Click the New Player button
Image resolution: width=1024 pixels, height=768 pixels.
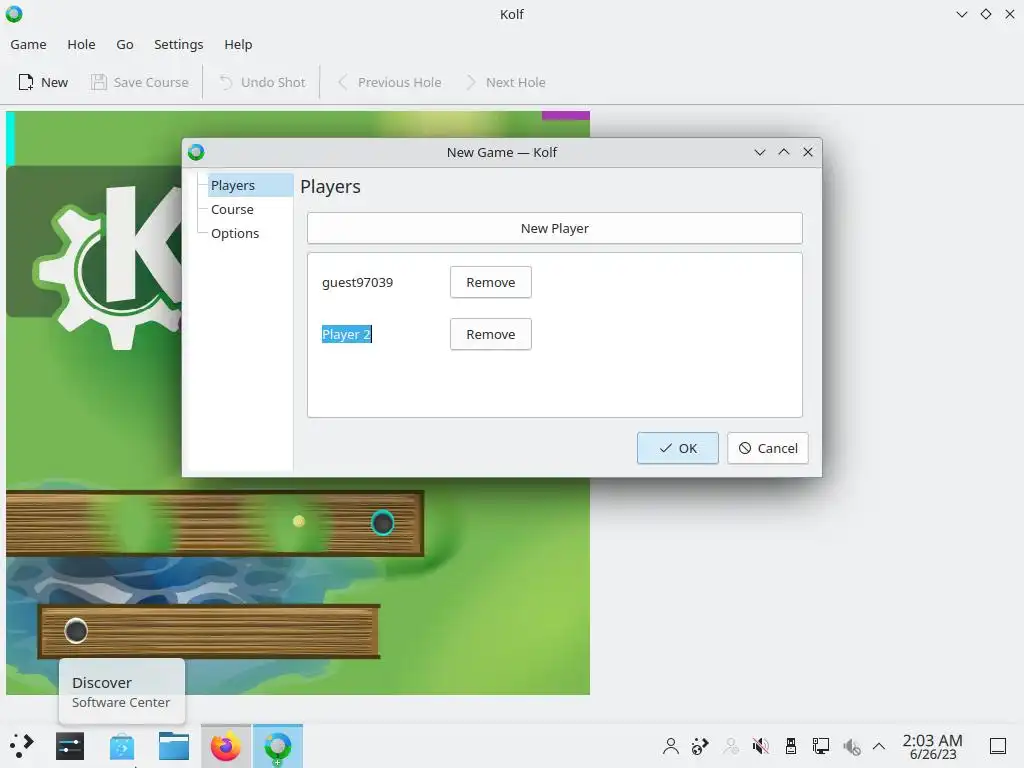click(x=554, y=229)
